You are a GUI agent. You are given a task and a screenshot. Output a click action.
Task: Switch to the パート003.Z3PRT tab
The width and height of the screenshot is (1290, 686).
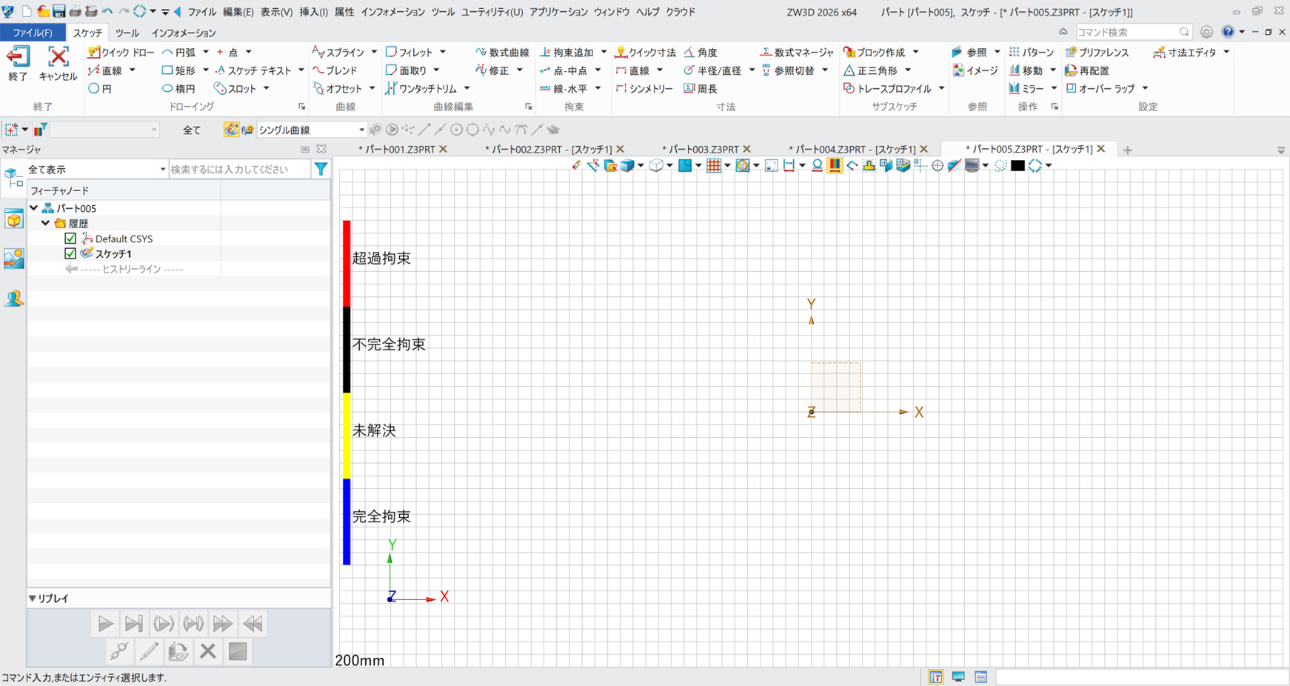(699, 149)
